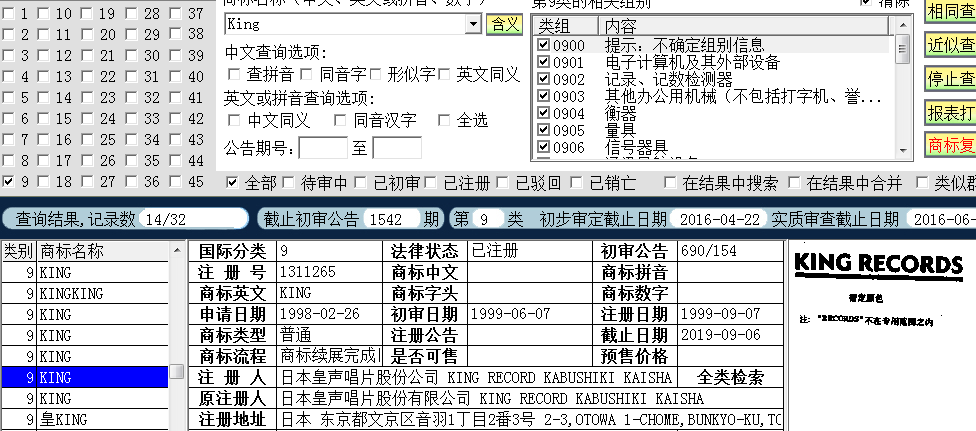This screenshot has width=976, height=431.
Task: Click the 截止日期 value 2019-09-06
Action: click(721, 335)
